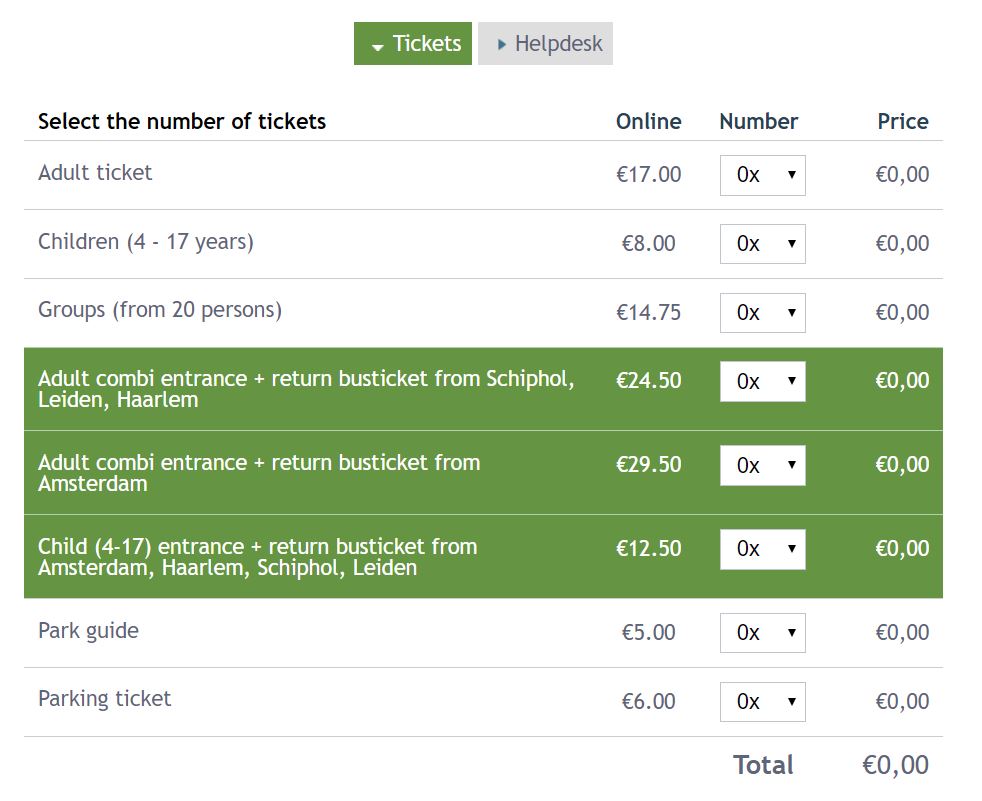The image size is (982, 801).
Task: Select quantity for Schiphol, Leiden, Haarlem combi
Action: (762, 381)
